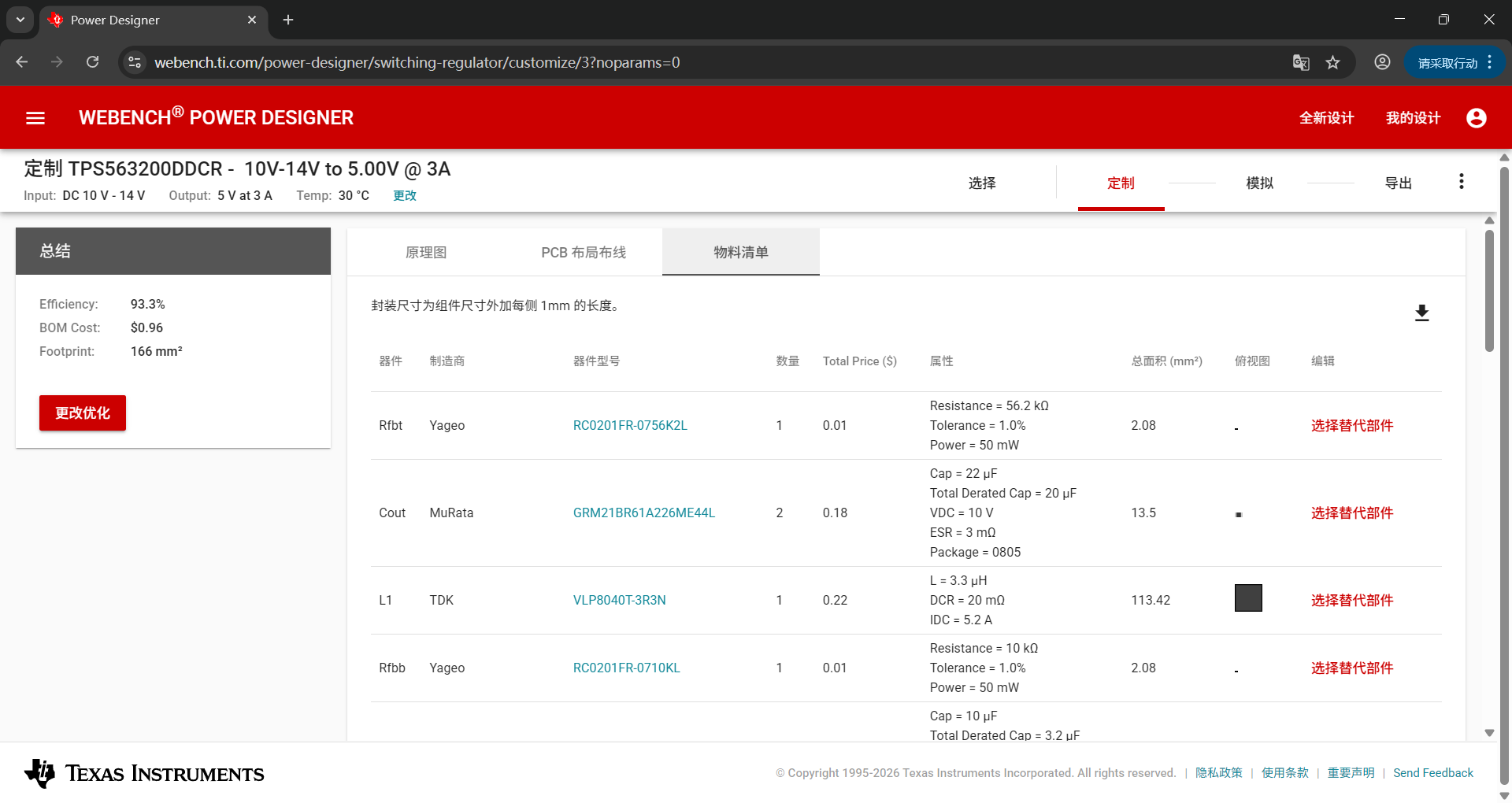View site information icon in address bar
The height and width of the screenshot is (803, 1512).
[135, 62]
